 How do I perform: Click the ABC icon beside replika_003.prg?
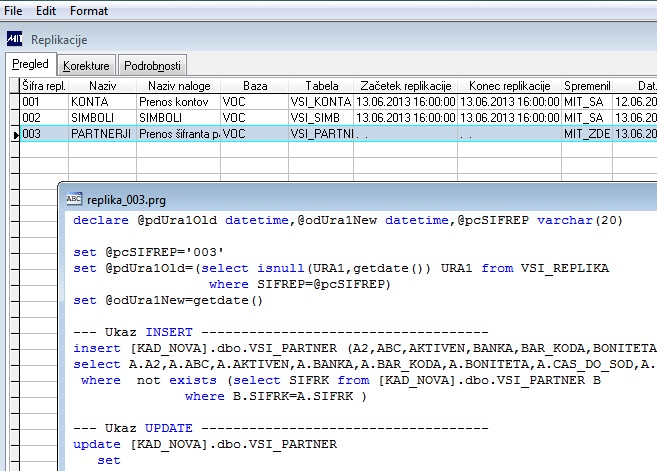tap(74, 198)
